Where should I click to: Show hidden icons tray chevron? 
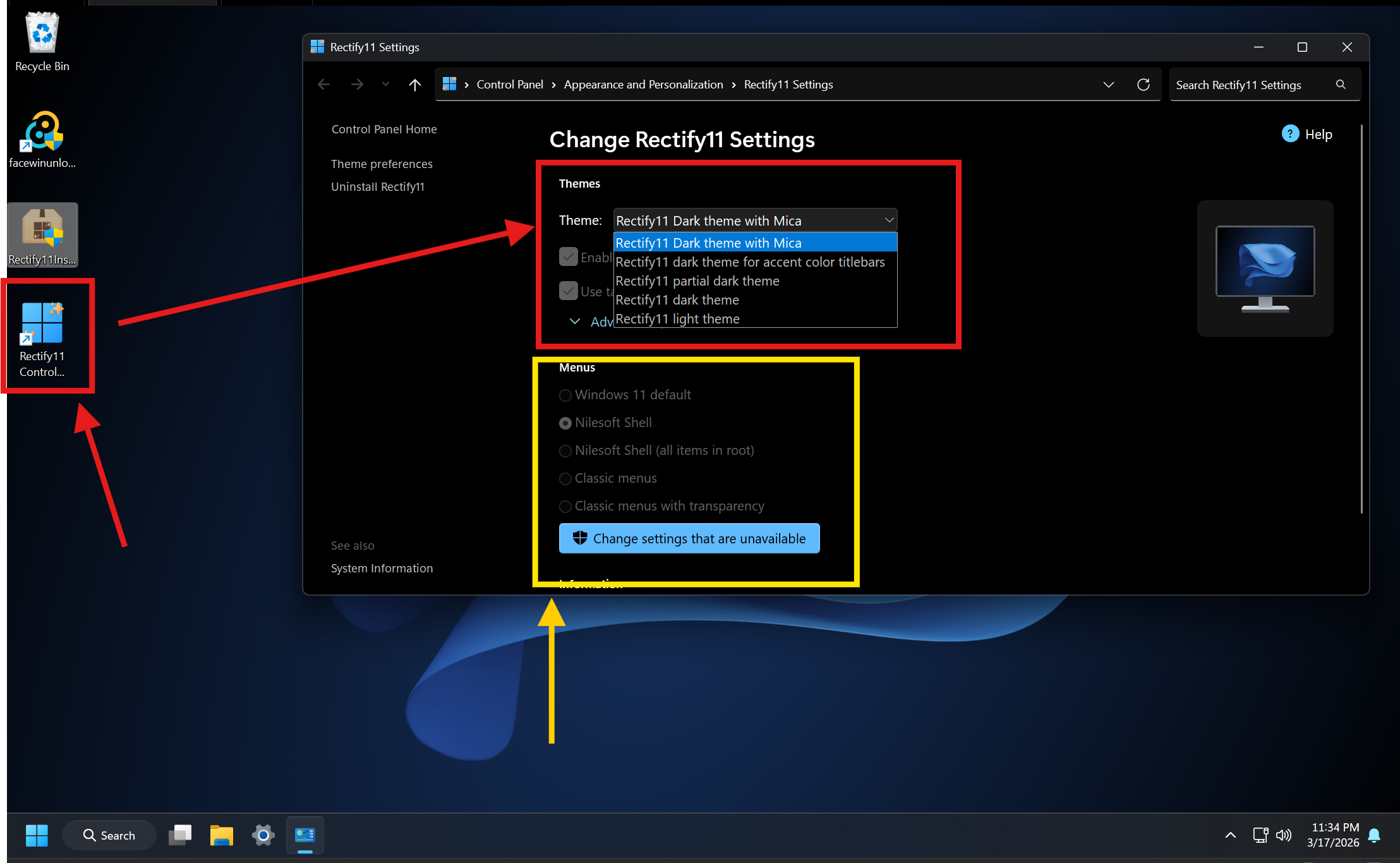coord(1231,835)
